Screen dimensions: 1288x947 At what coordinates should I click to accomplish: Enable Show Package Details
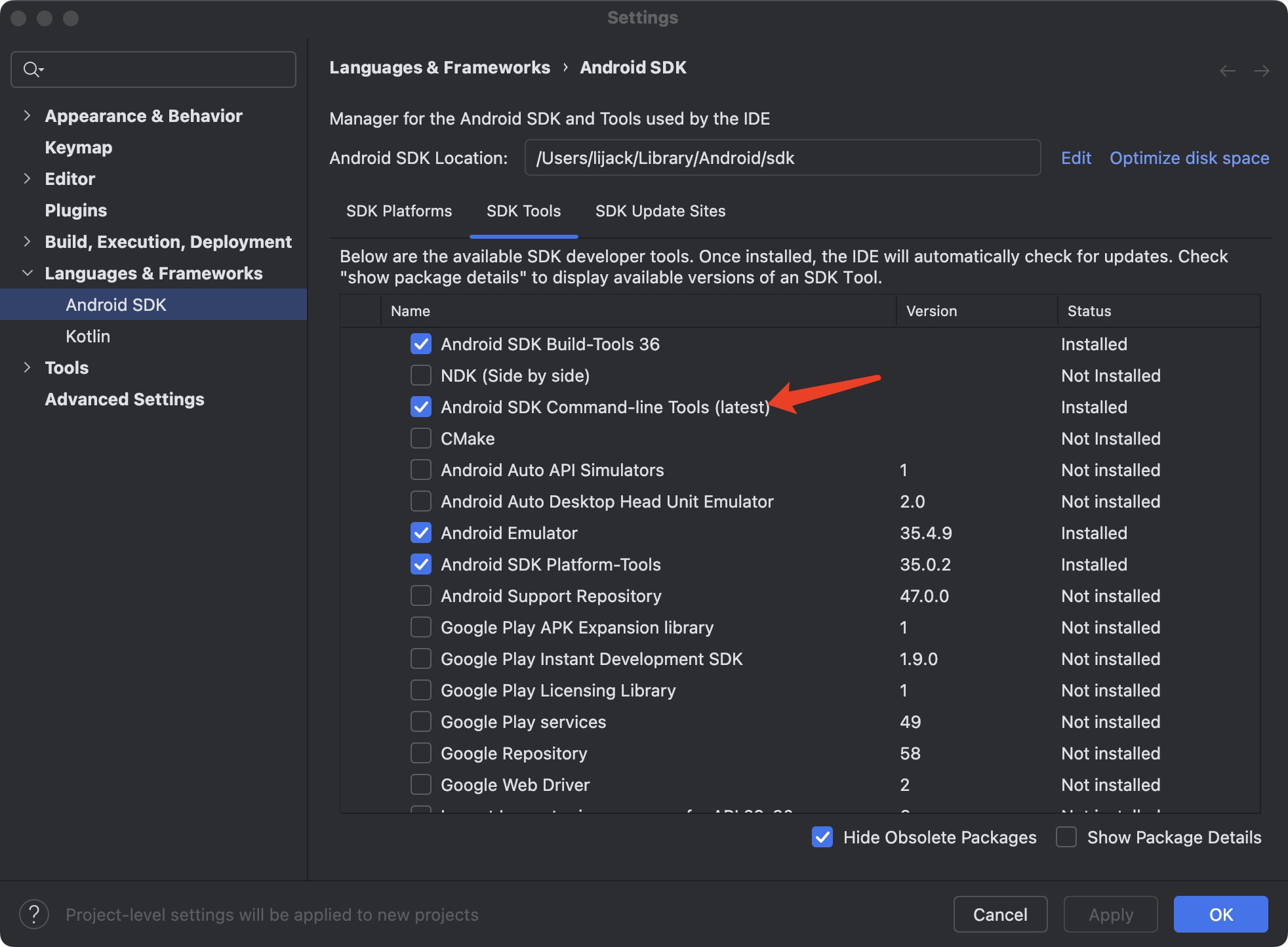pyautogui.click(x=1066, y=837)
